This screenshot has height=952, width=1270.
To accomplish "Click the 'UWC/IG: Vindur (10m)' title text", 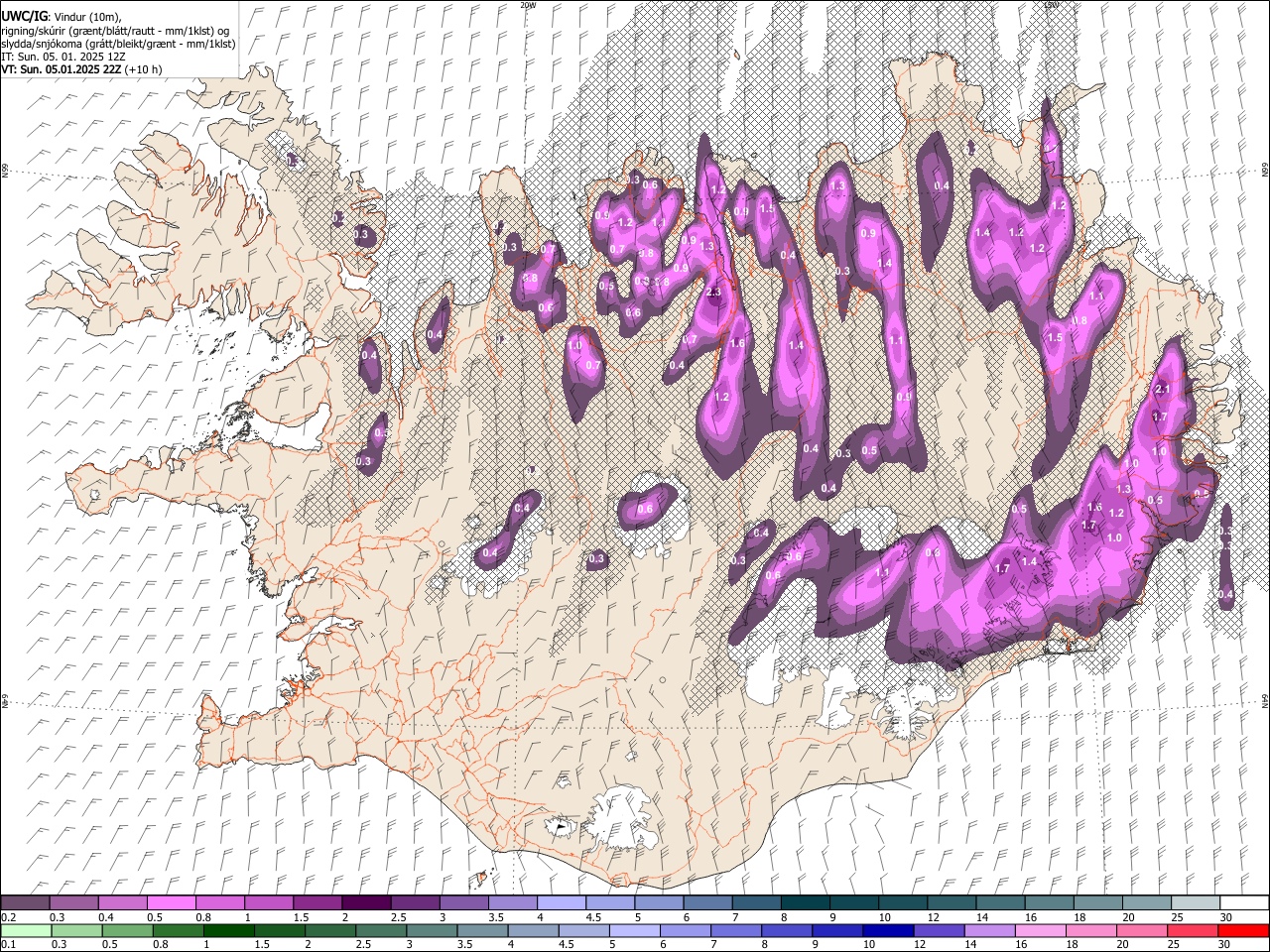I will pyautogui.click(x=62, y=17).
